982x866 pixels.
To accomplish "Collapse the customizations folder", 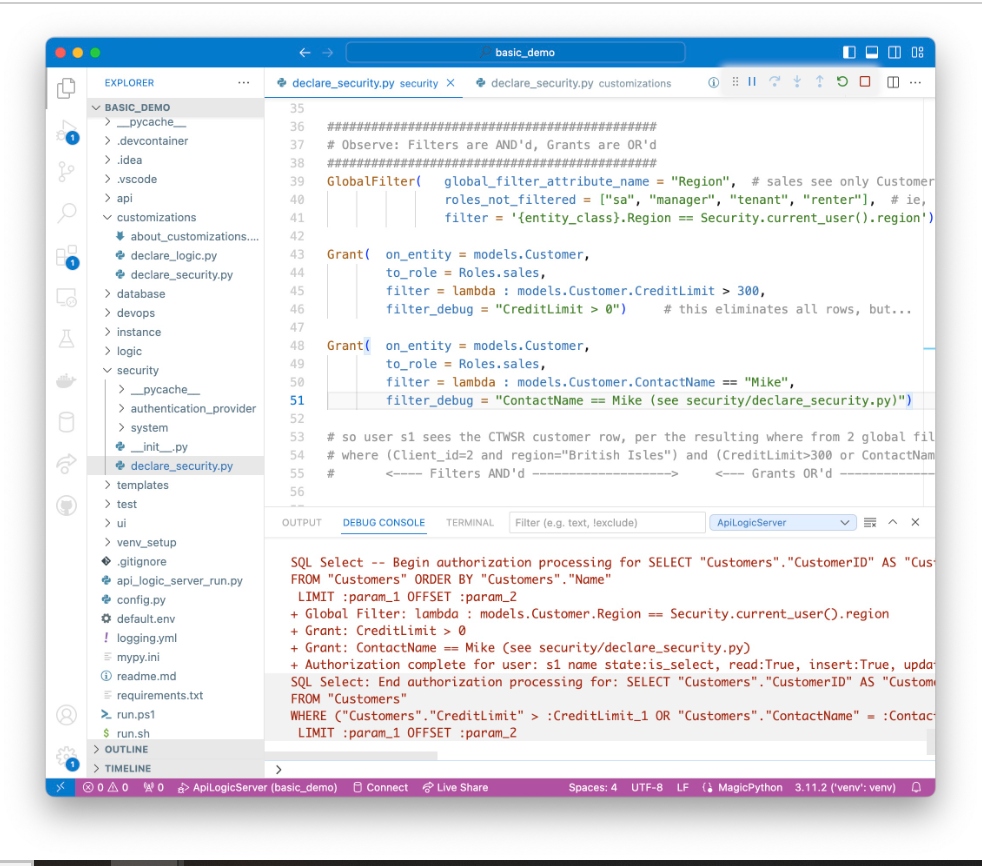I will 156,217.
